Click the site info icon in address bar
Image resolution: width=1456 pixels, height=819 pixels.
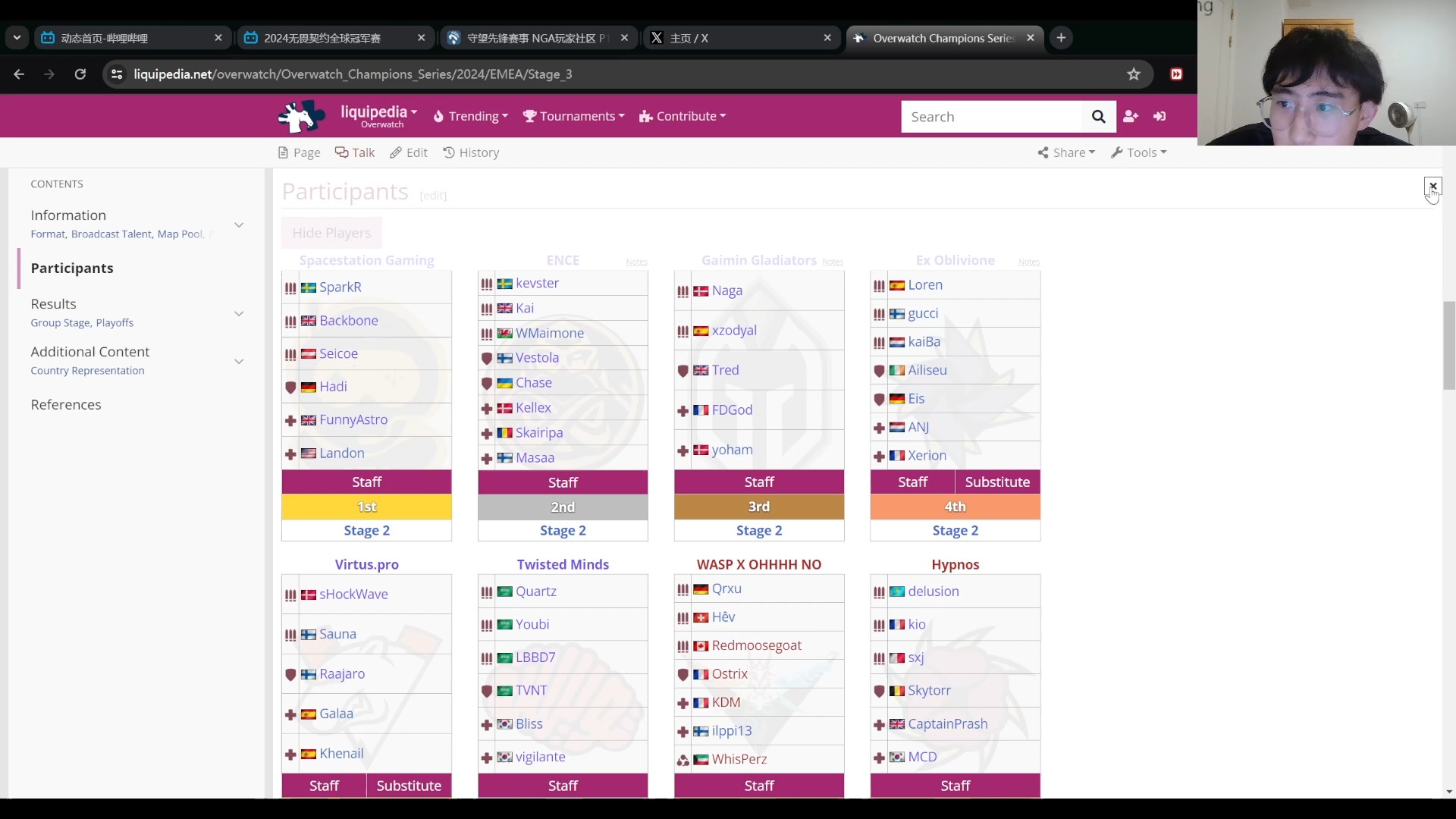point(117,74)
